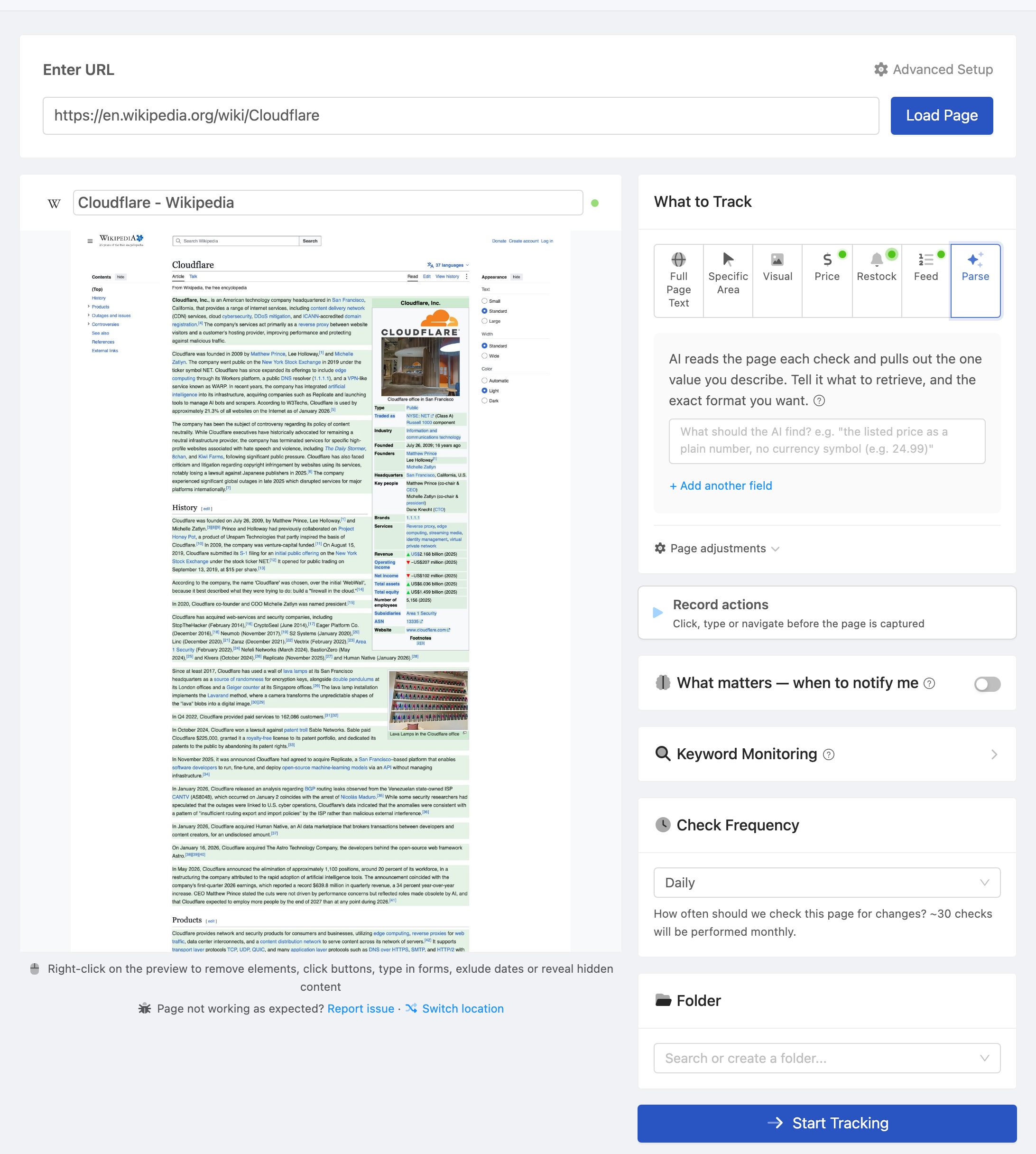
Task: Click the Cloudflare office photo thumbnail
Action: pyautogui.click(x=421, y=367)
